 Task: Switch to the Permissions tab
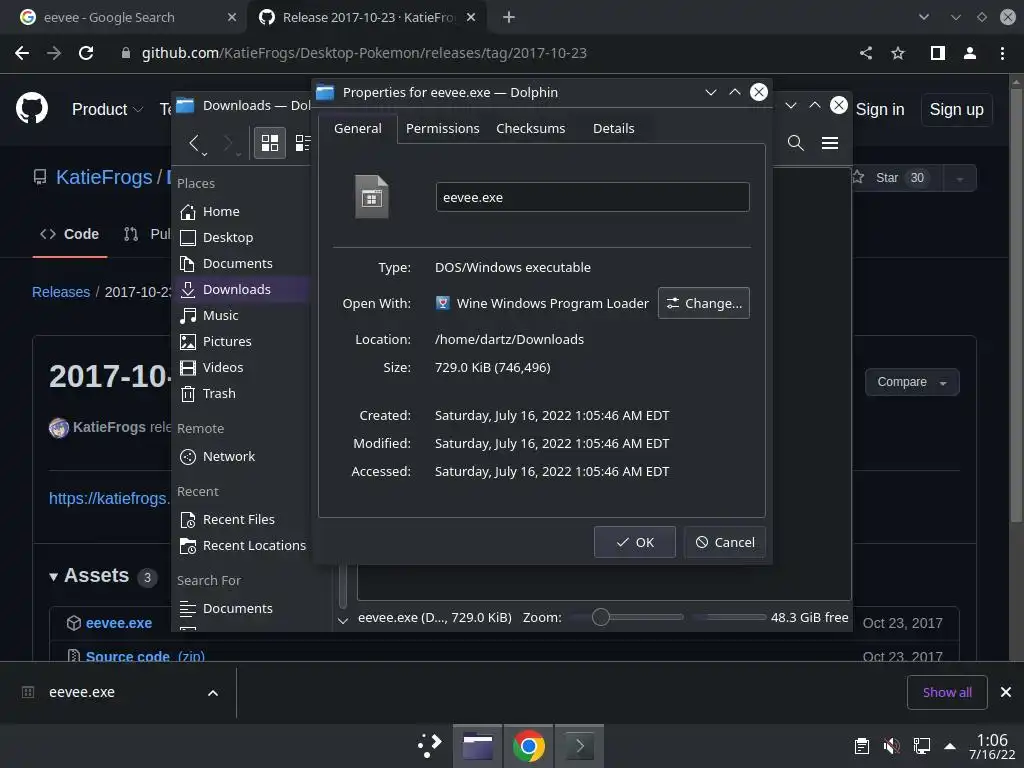(442, 128)
